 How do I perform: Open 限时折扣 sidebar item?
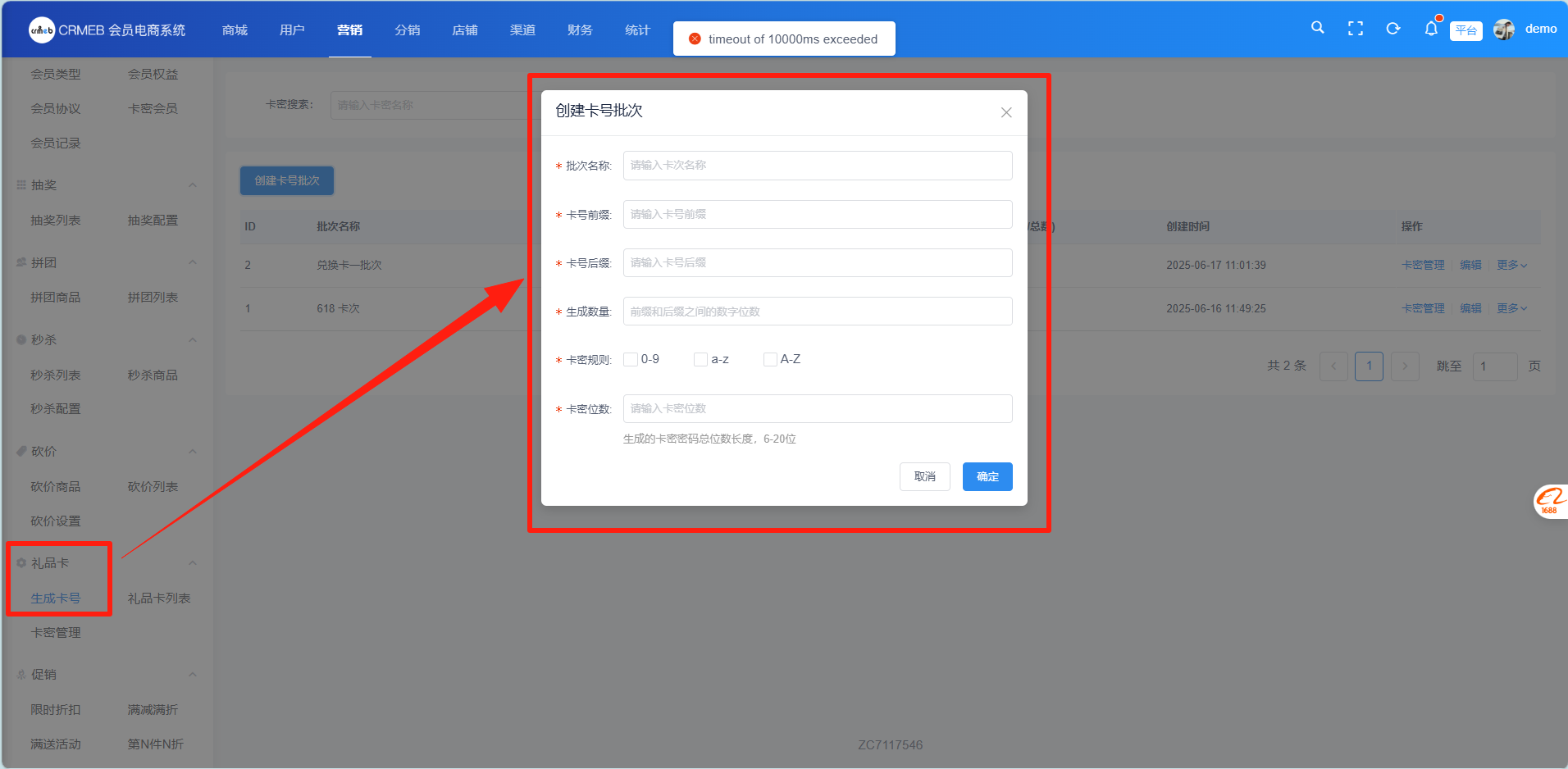[56, 710]
